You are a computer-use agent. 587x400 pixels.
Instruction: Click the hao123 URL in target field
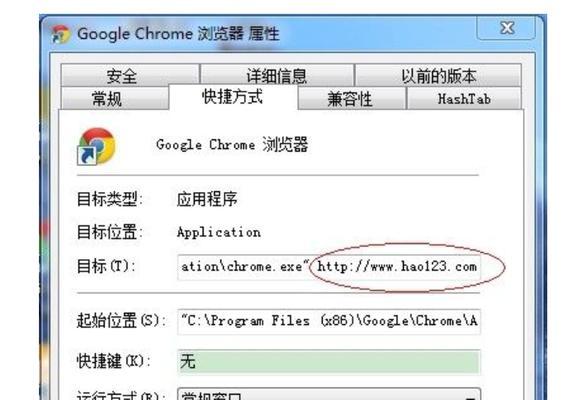(x=397, y=267)
